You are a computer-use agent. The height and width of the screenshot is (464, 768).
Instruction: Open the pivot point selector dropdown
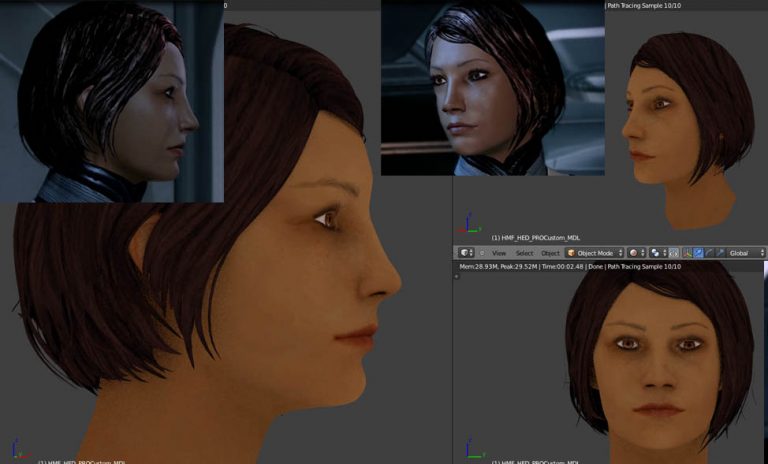point(658,253)
